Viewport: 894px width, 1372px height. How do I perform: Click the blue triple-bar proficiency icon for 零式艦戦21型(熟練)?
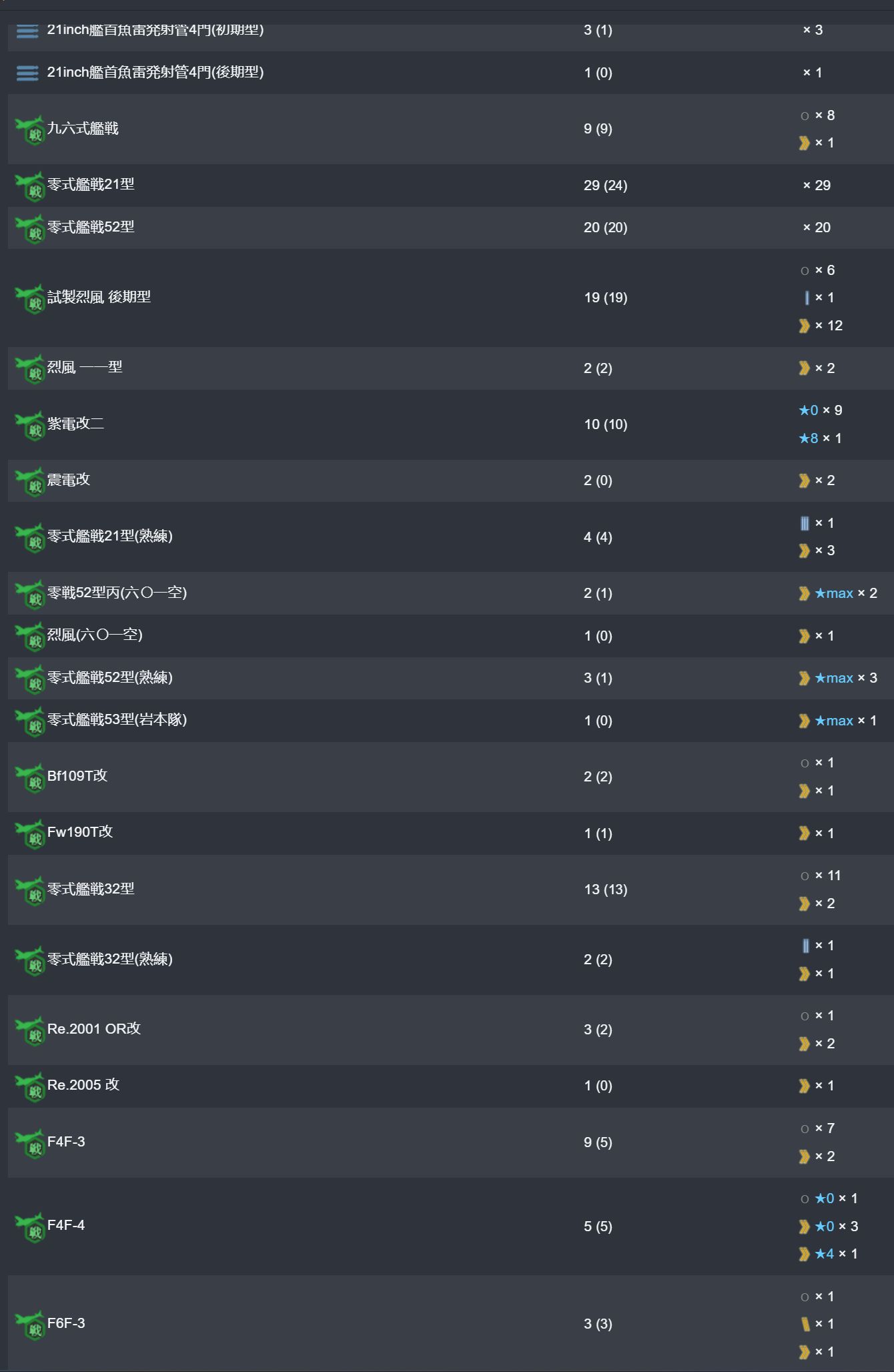805,523
